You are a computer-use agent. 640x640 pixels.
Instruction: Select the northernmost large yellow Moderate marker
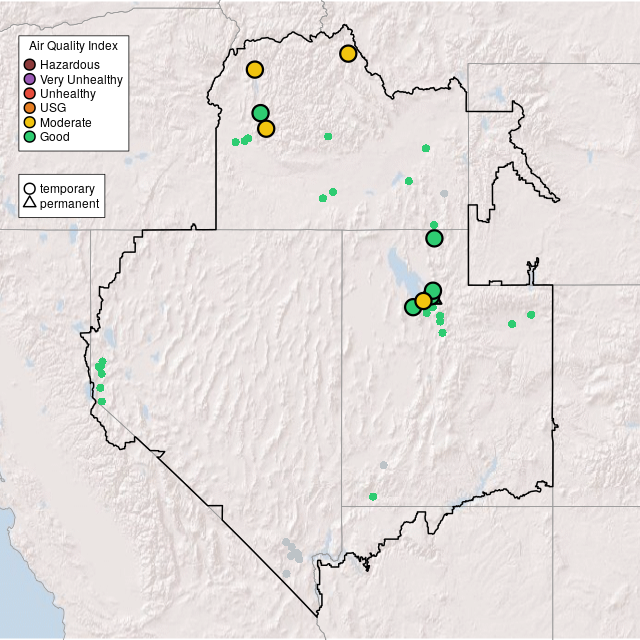[x=348, y=54]
